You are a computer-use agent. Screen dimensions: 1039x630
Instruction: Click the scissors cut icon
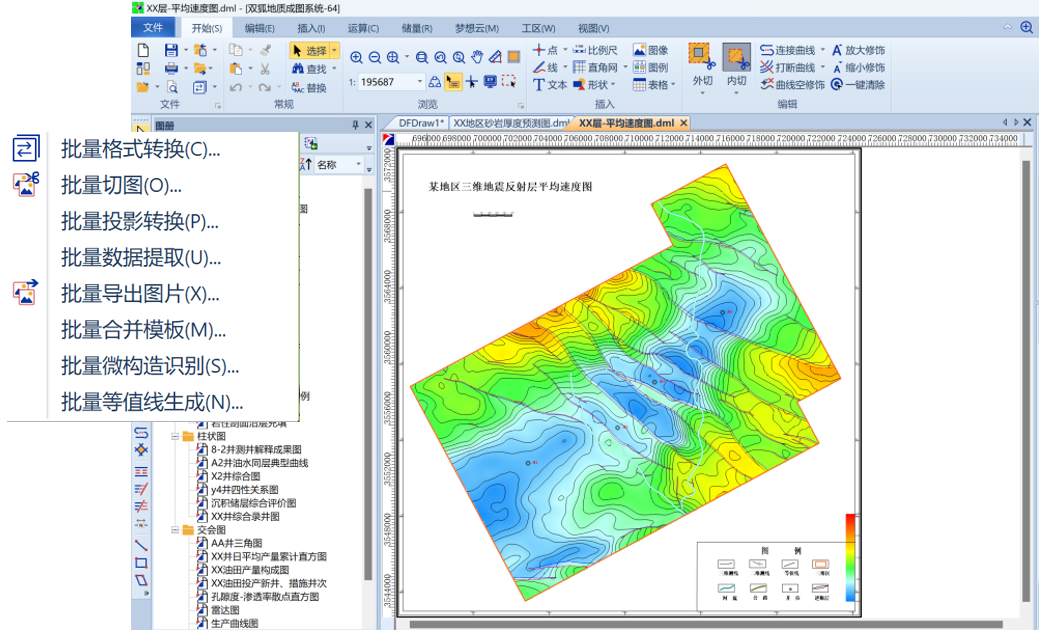tap(265, 69)
